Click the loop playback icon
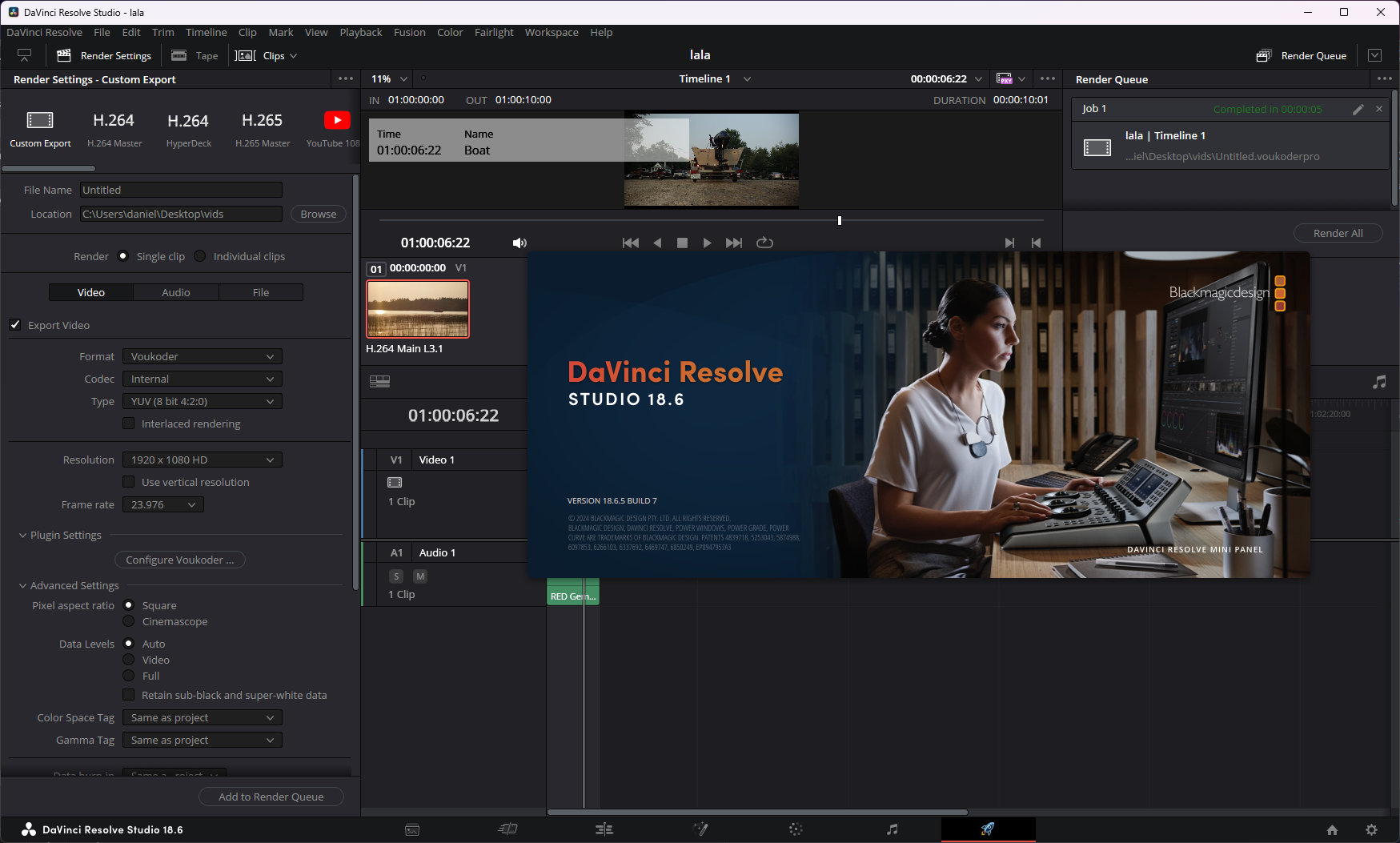Screen dimensions: 1400x843 coord(764,243)
